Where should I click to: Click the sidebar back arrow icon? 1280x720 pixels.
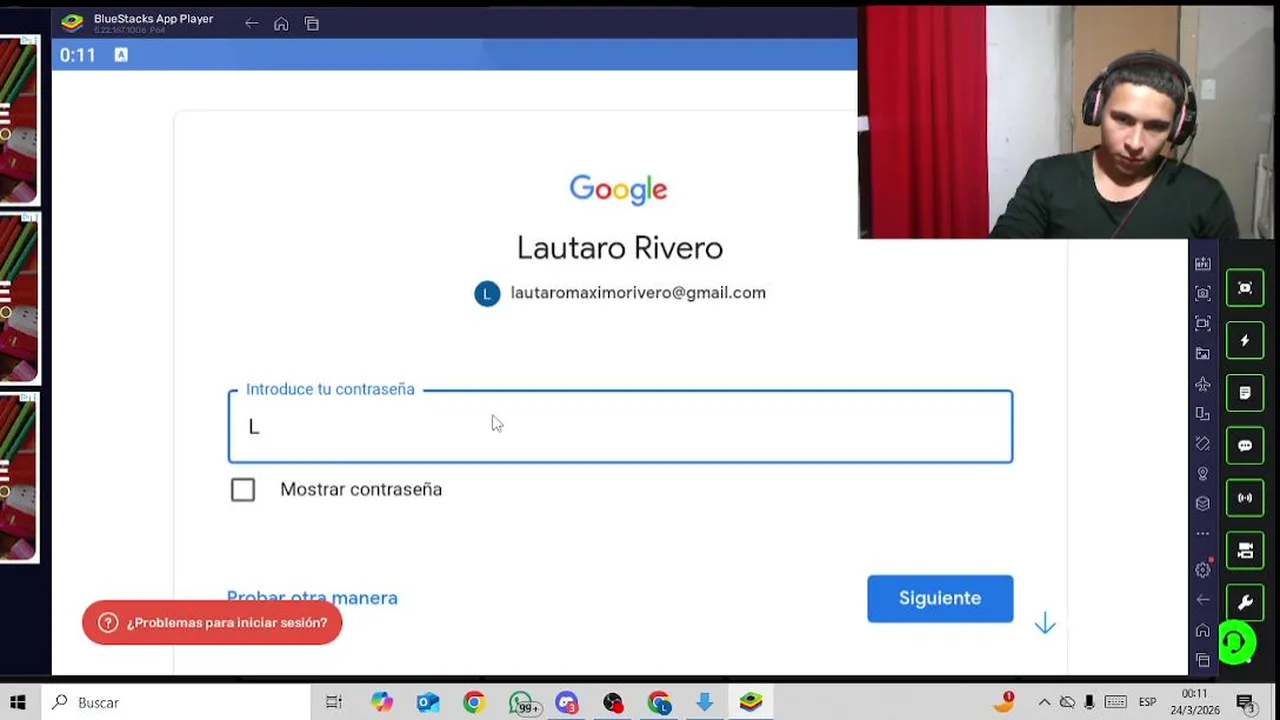[1203, 600]
